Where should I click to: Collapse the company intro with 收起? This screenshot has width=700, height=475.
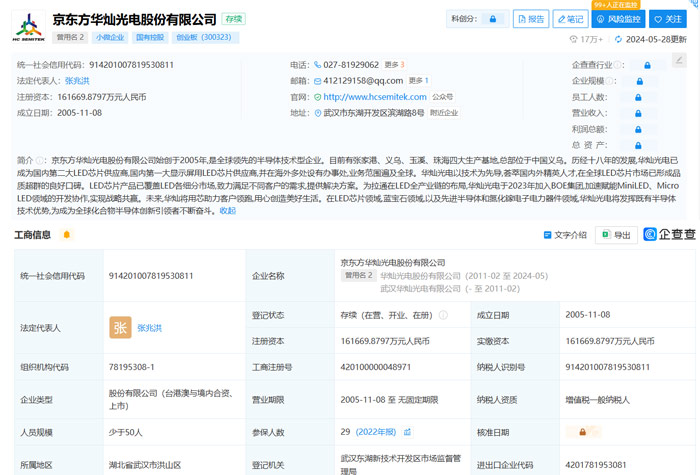(228, 211)
